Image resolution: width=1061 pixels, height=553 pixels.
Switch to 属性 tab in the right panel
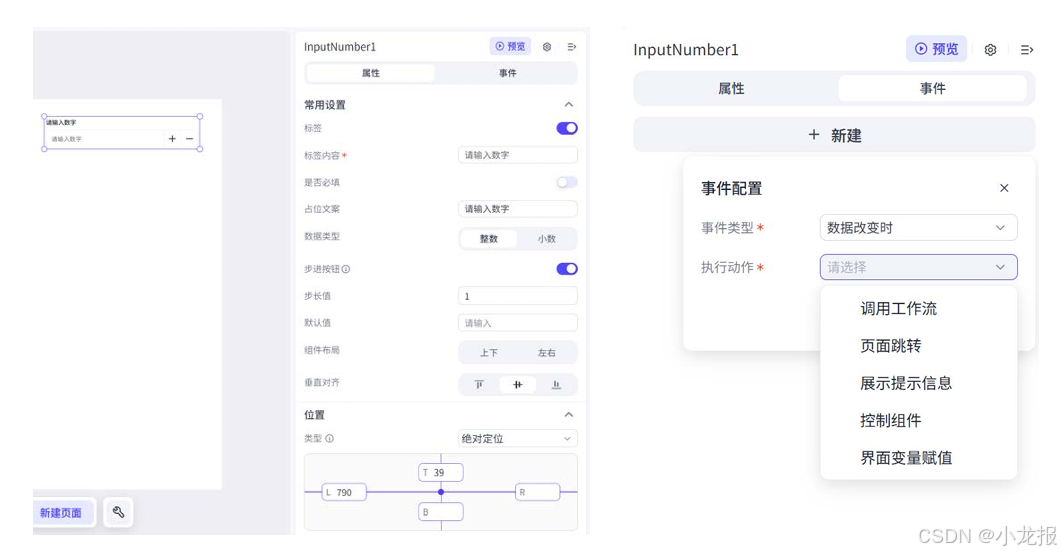pos(731,89)
